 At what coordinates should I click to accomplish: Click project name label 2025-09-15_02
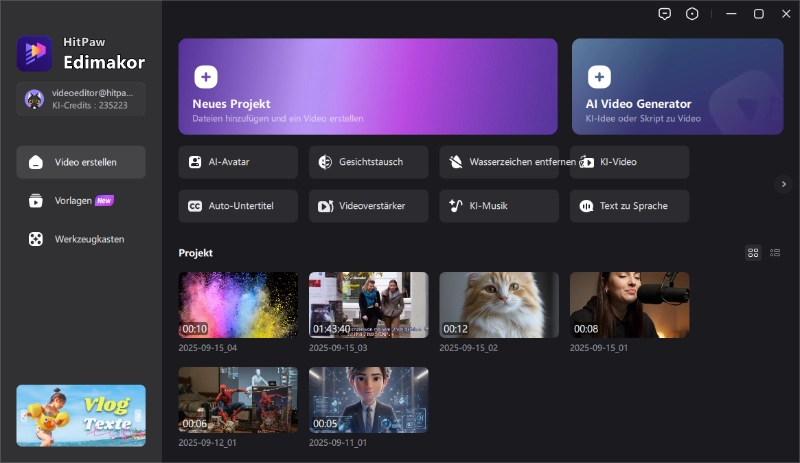pos(468,348)
